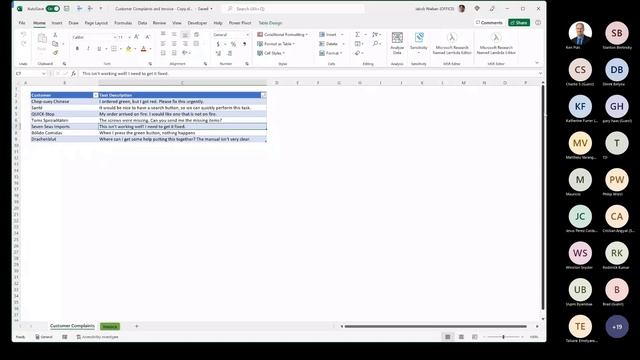Expand Format as Table menu

(276, 44)
